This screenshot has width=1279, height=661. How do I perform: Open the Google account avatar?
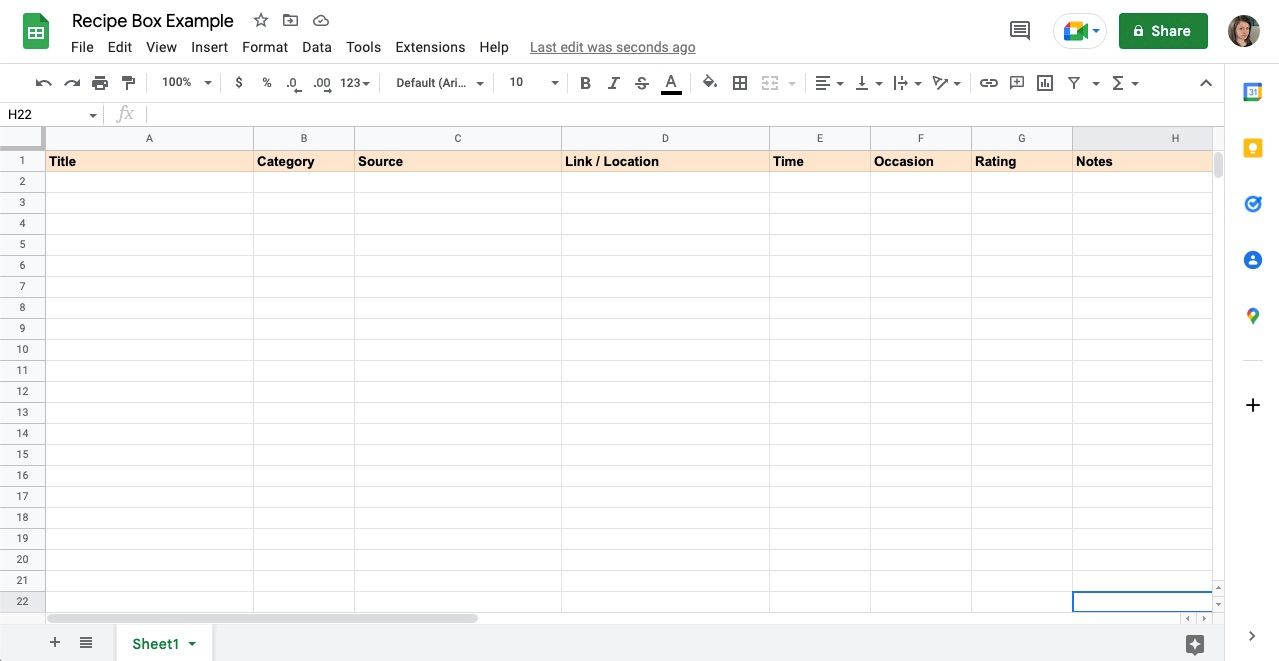pyautogui.click(x=1244, y=31)
